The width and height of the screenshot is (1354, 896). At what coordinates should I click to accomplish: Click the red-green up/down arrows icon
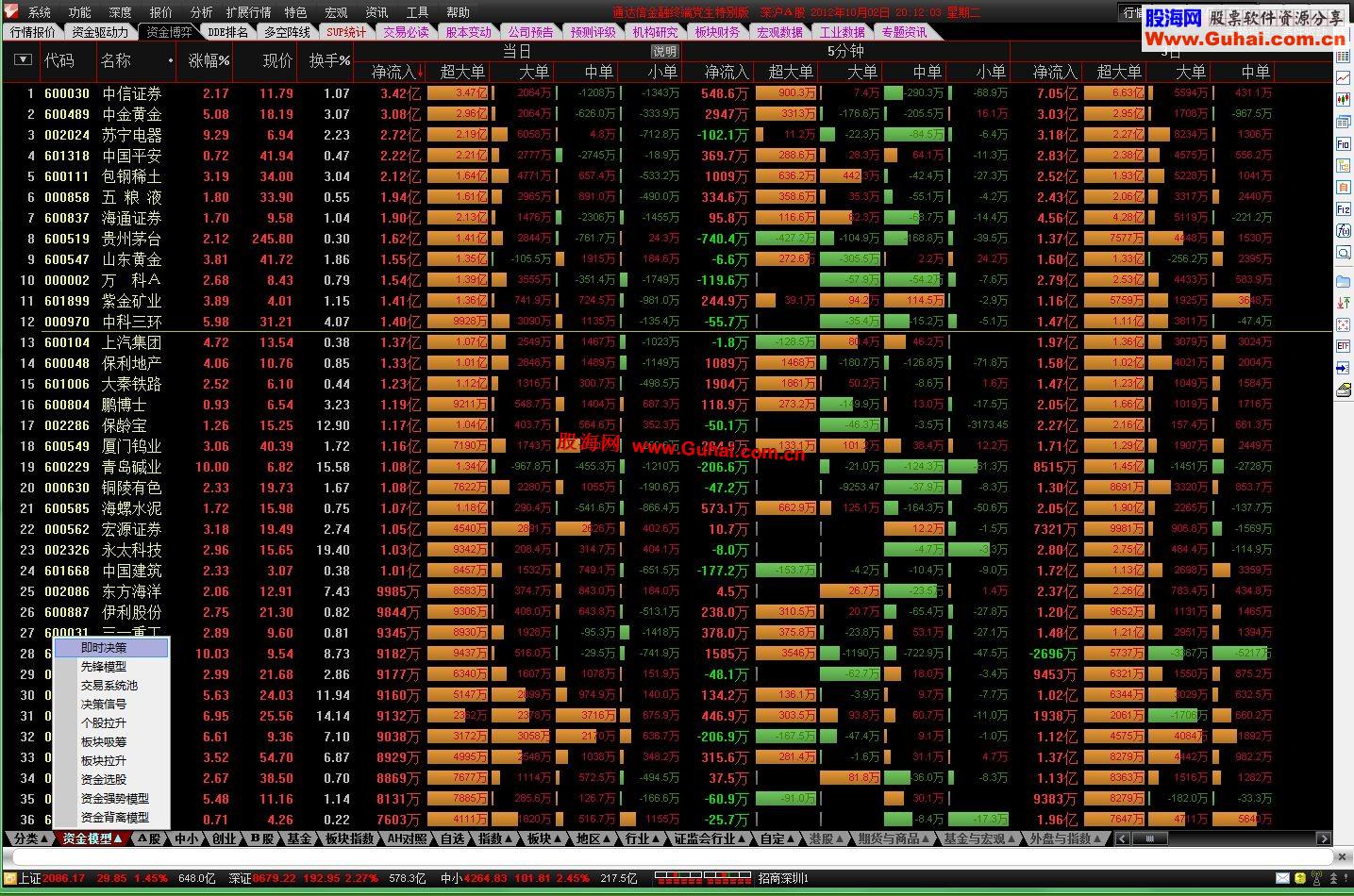[x=1344, y=303]
